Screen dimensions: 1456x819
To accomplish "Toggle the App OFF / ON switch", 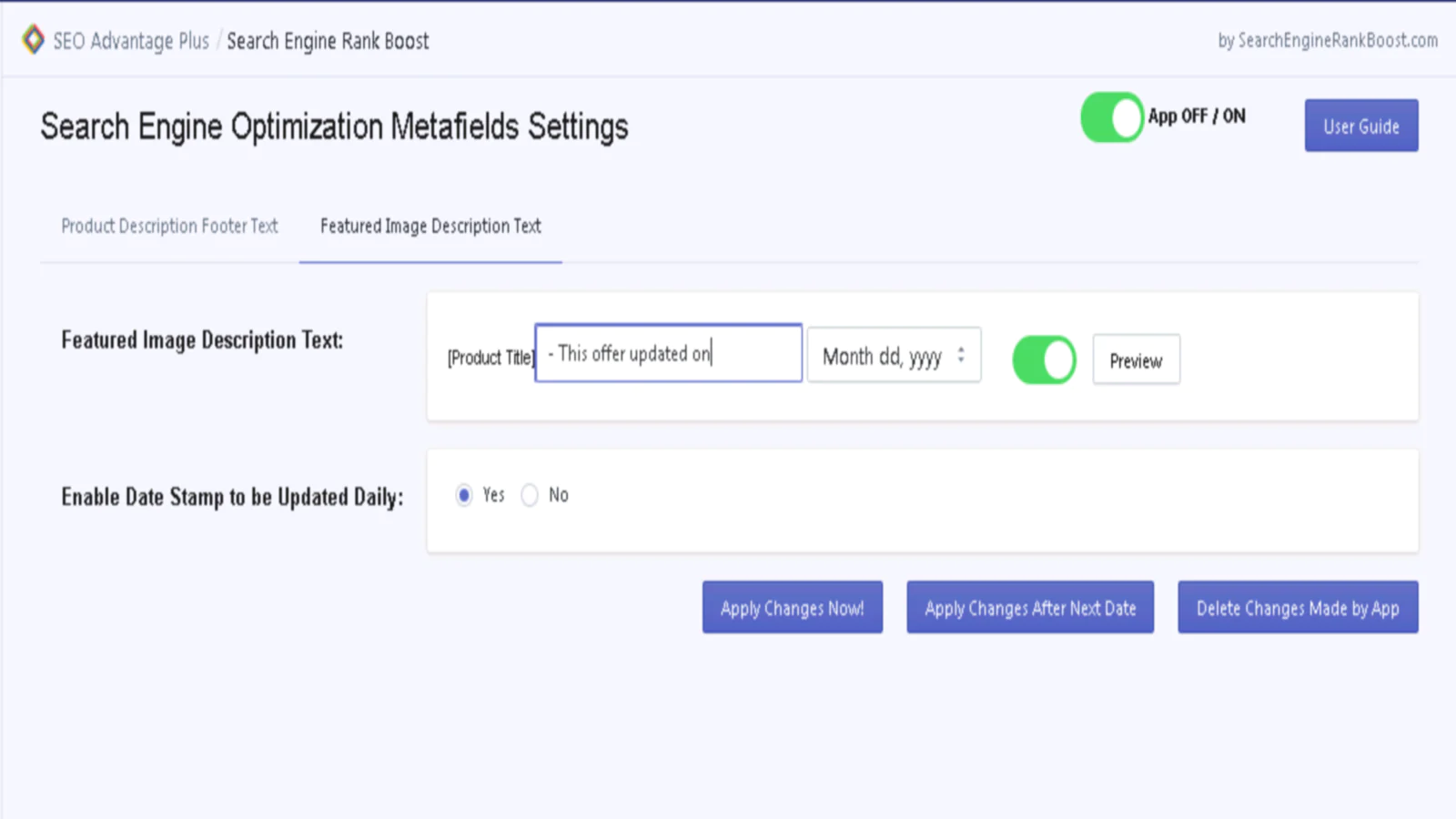I will (1111, 117).
